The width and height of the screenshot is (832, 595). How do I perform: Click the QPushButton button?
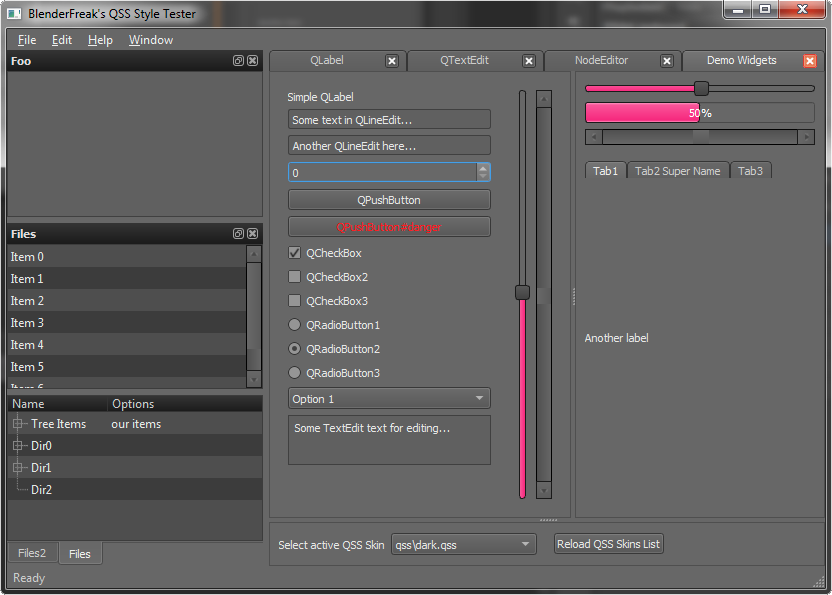click(389, 200)
